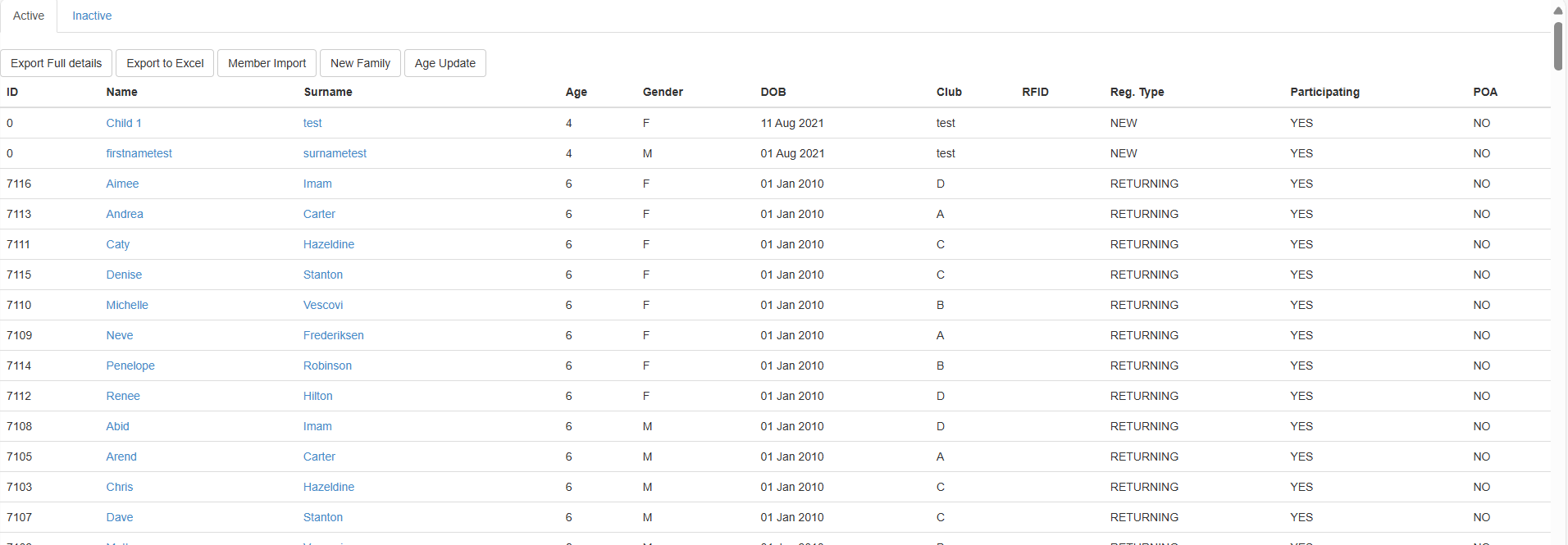This screenshot has height=545, width=1568.
Task: Open member Child 1 name link
Action: coord(124,123)
